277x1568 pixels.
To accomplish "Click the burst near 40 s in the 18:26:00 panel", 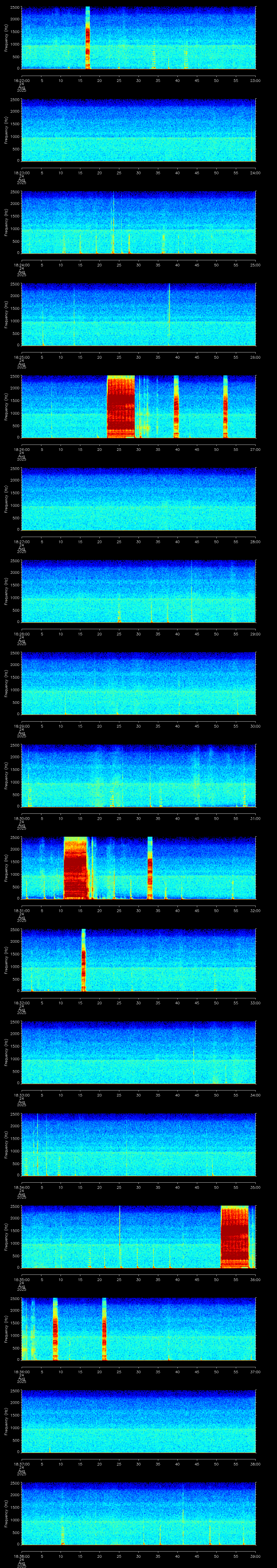I will point(176,407).
